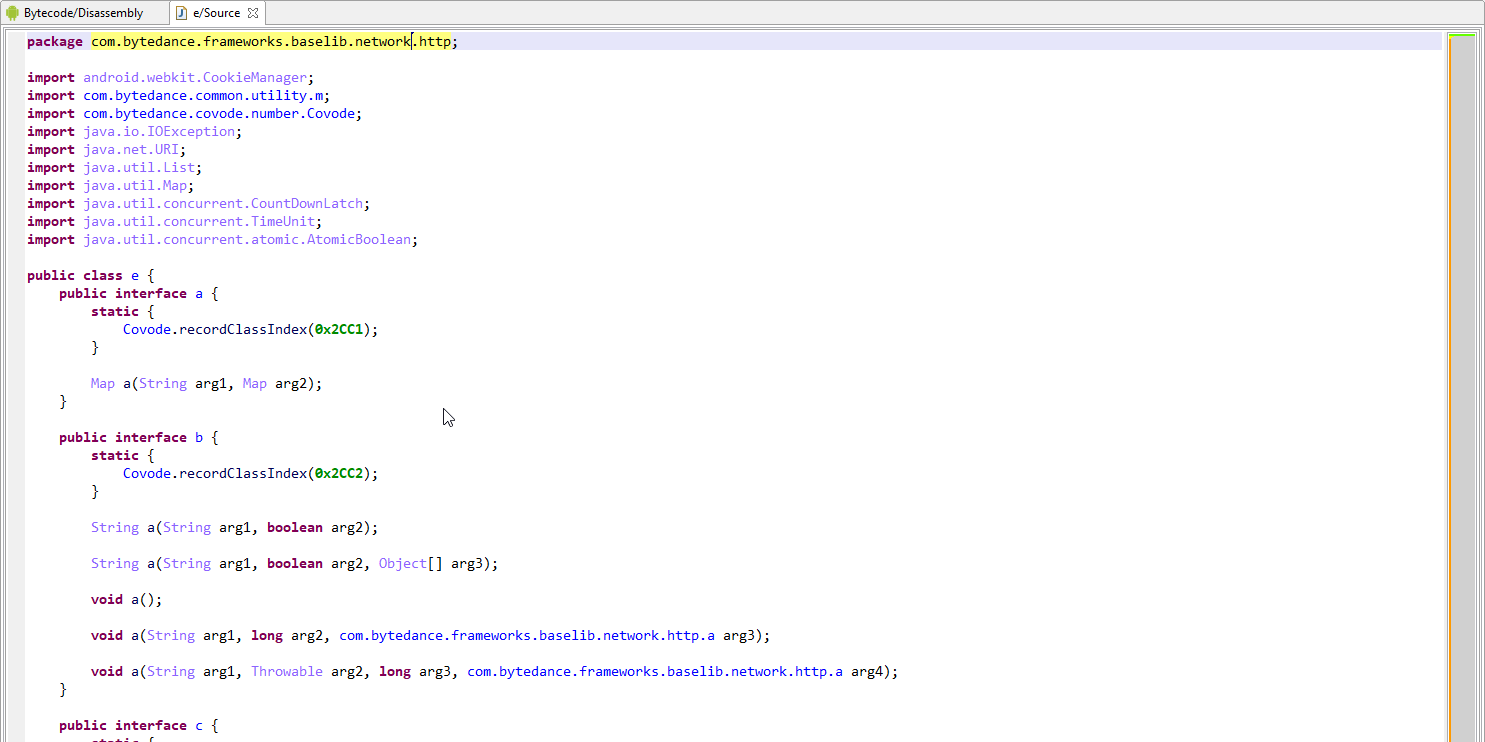The image size is (1485, 742).
Task: Click the 'Throwable arg2' parameter
Action: click(307, 671)
